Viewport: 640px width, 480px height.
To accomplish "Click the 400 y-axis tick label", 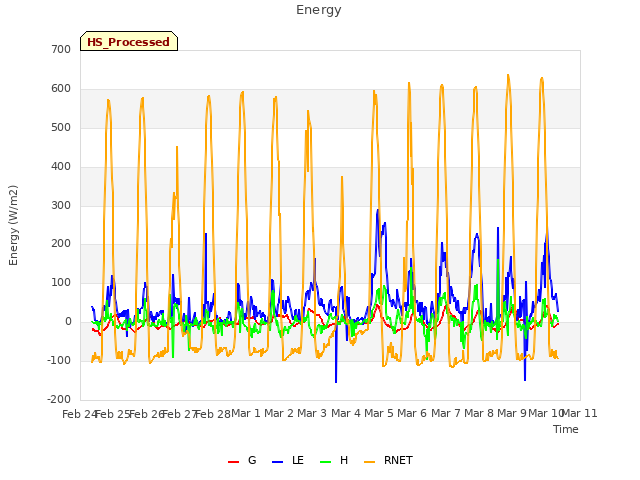I will click(61, 167).
